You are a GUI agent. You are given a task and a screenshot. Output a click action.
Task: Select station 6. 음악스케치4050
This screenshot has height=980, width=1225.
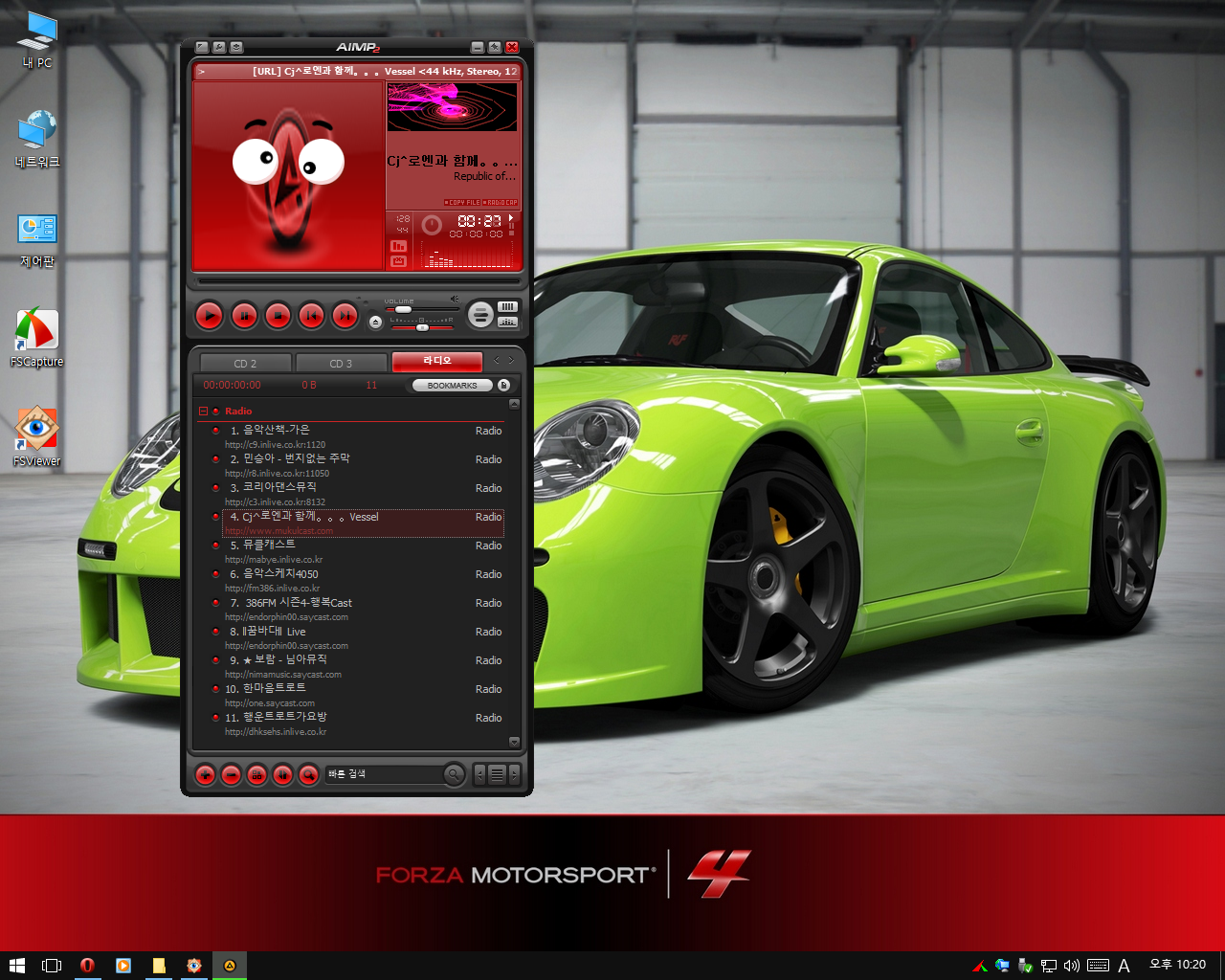[362, 580]
